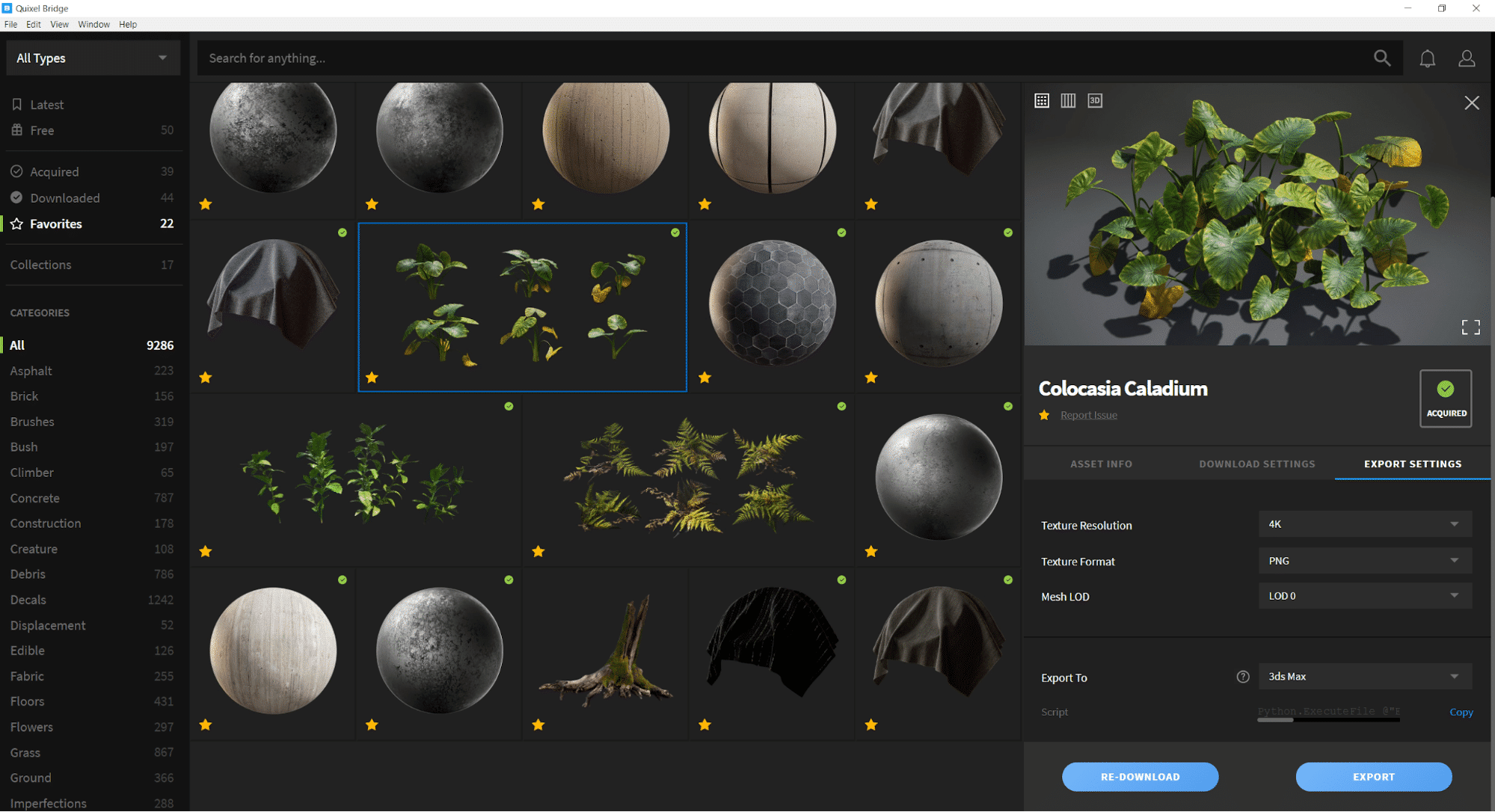Click the Report Issue link
This screenshot has height=812, width=1495.
(1088, 415)
